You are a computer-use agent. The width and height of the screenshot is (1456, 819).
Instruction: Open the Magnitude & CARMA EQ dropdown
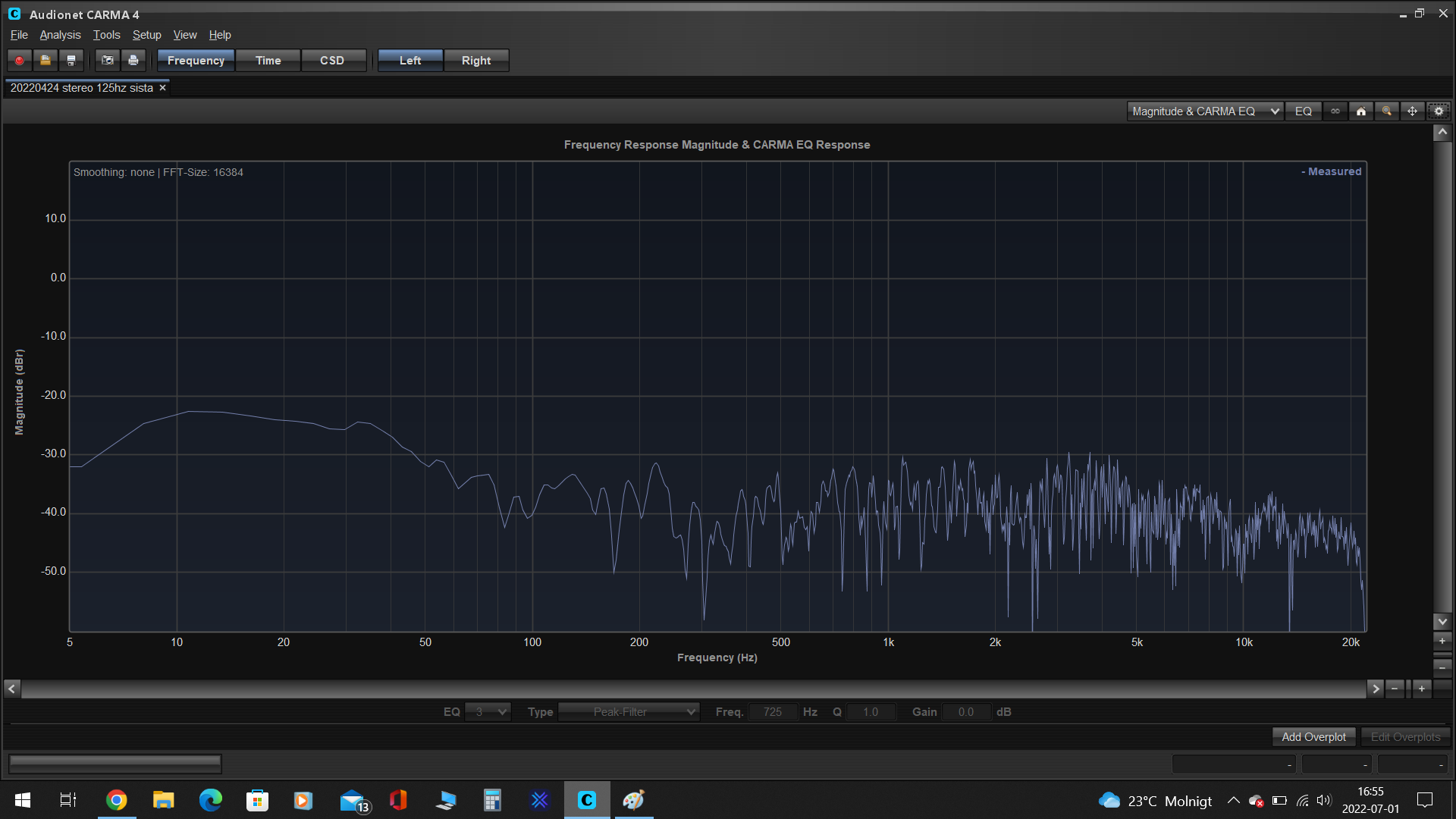pyautogui.click(x=1205, y=111)
